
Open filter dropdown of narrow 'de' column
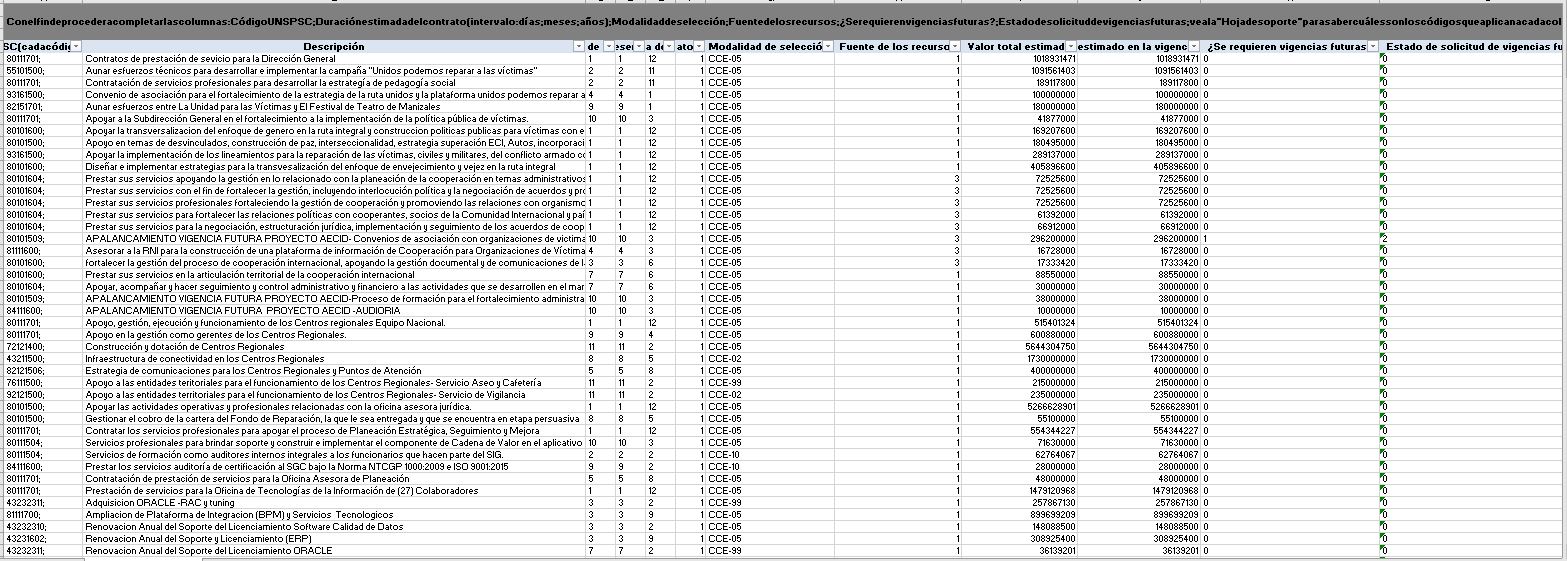(x=607, y=47)
